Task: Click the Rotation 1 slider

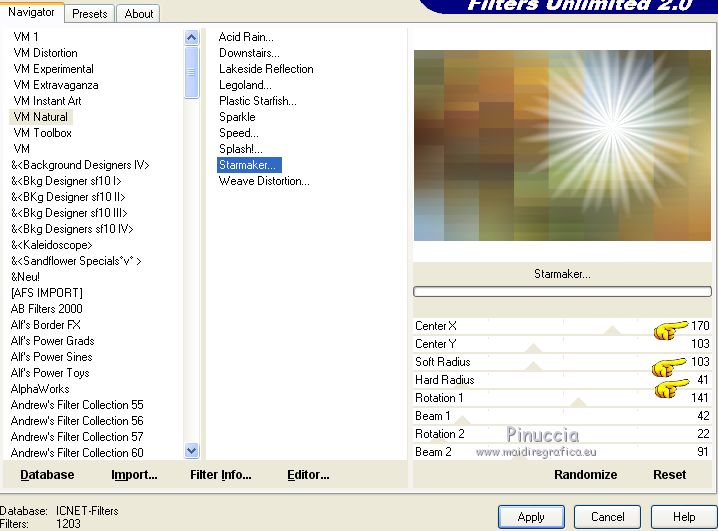Action: coord(562,398)
